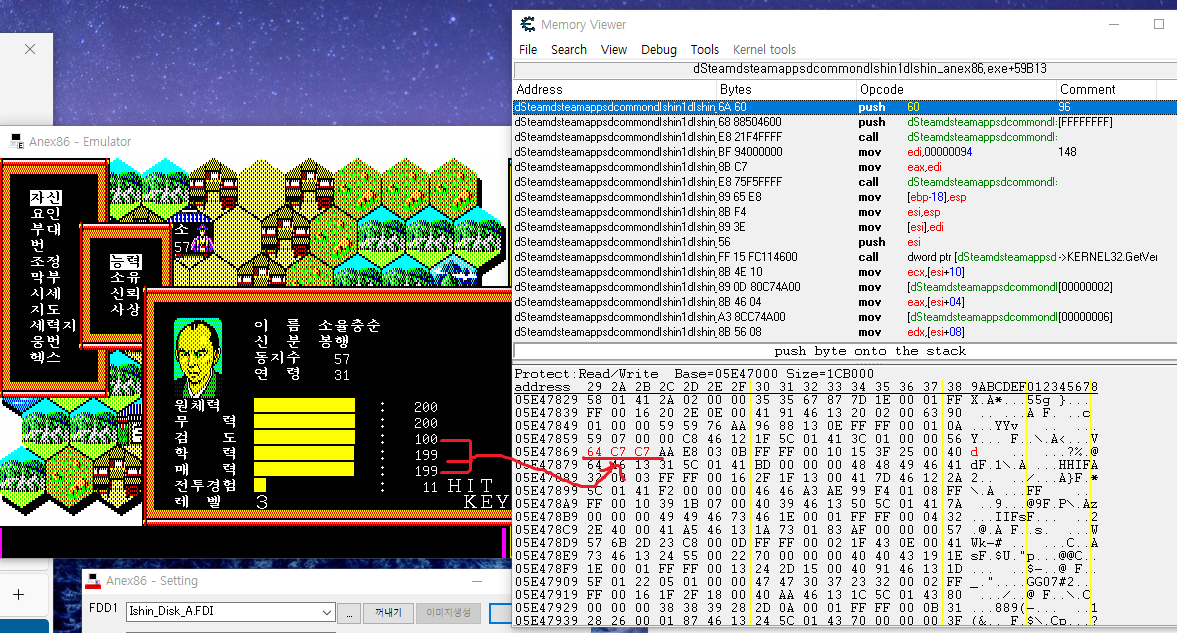This screenshot has width=1177, height=633.
Task: Select 막부 in the game's main menu
Action: (46, 277)
